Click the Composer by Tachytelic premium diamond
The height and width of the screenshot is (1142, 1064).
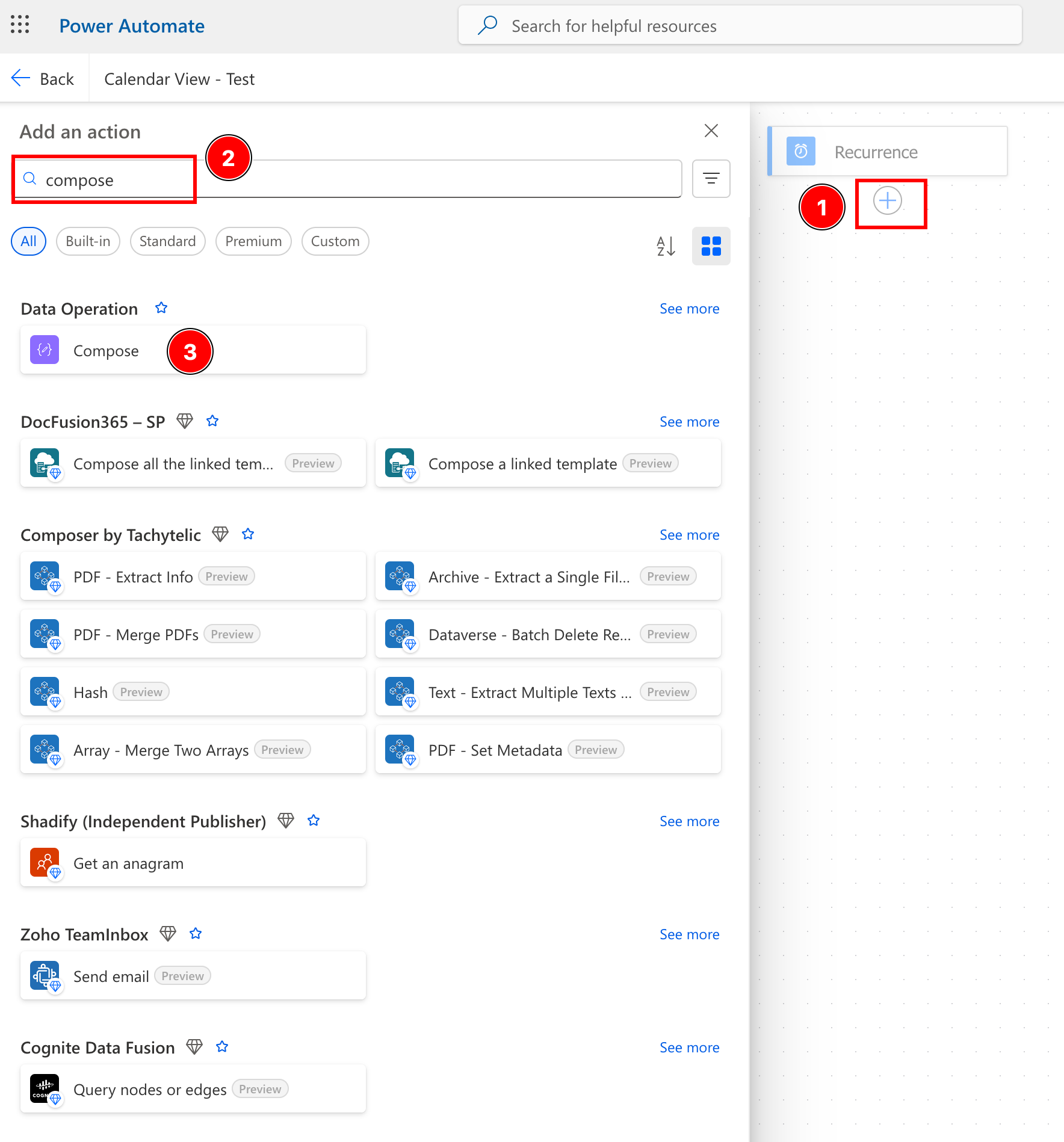[220, 534]
